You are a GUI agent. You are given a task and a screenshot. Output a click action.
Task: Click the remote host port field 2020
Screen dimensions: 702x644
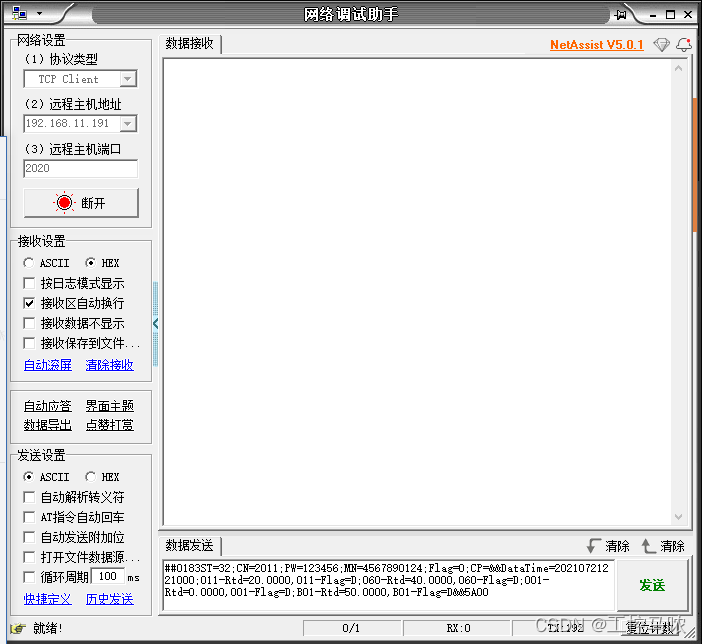point(81,168)
